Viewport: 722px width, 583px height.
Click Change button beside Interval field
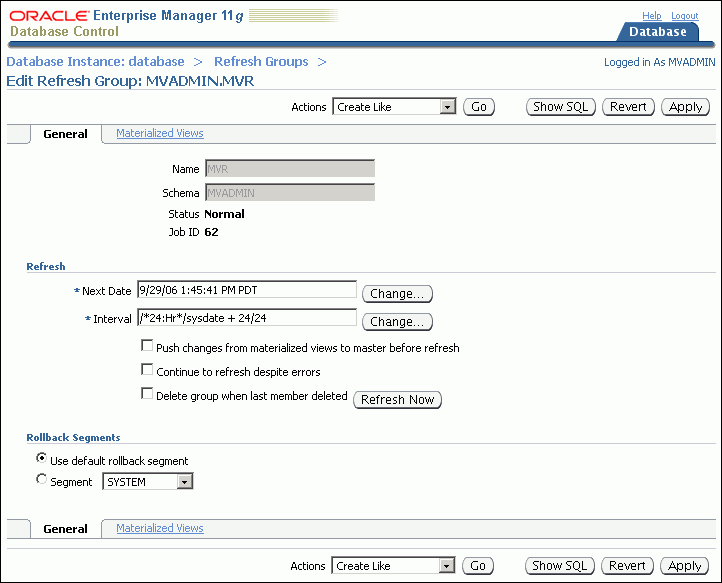tap(397, 322)
